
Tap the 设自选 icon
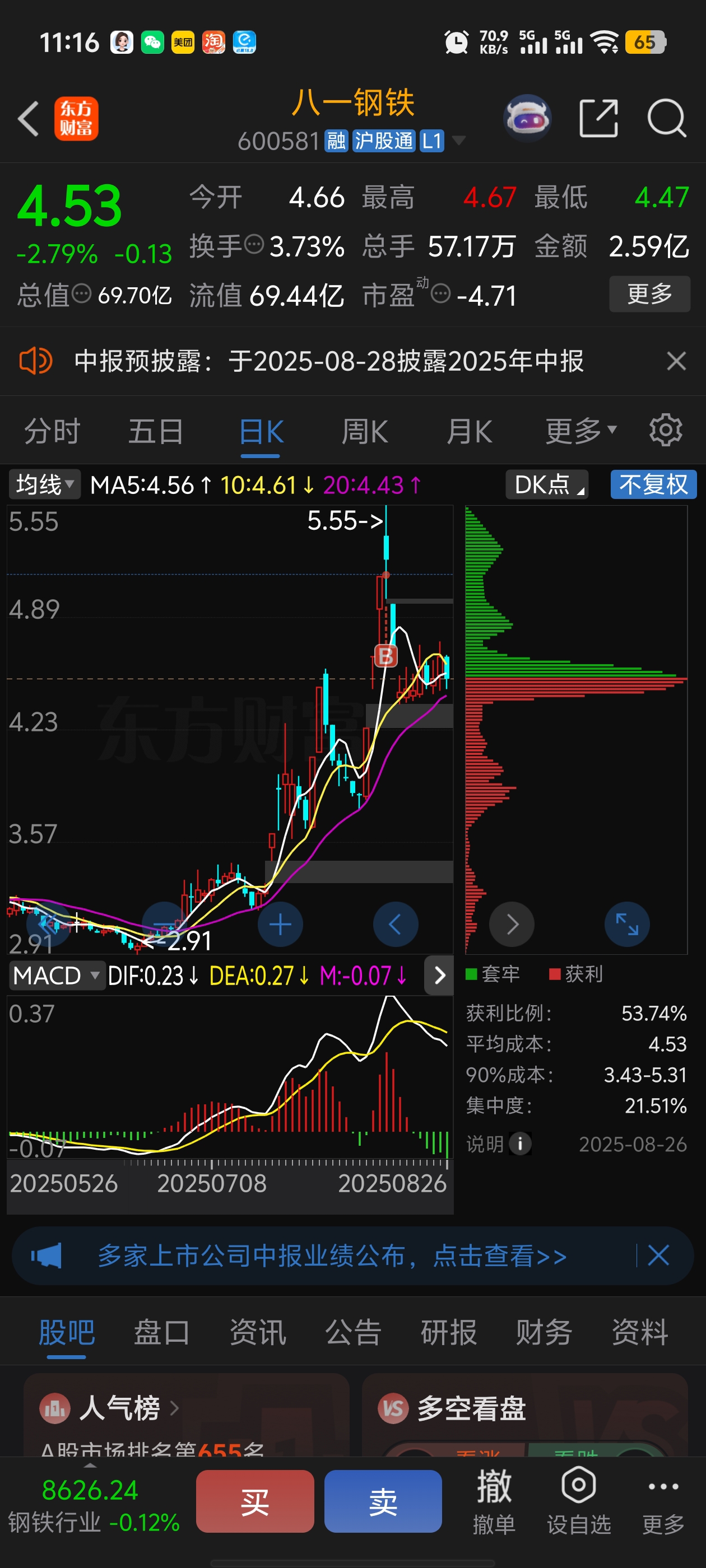tap(579, 1485)
